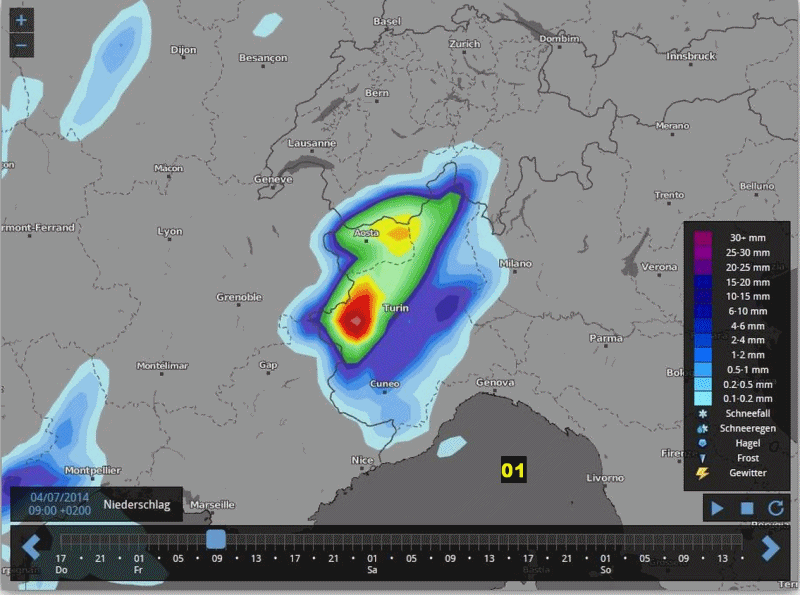Viewport: 800px width, 595px height.
Task: Jump to Saturday 01 on the timeline
Action: pyautogui.click(x=372, y=558)
